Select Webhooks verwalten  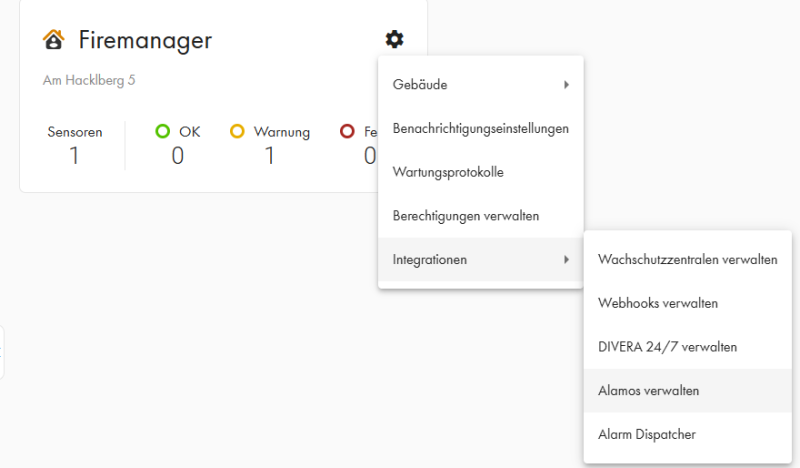click(x=657, y=303)
